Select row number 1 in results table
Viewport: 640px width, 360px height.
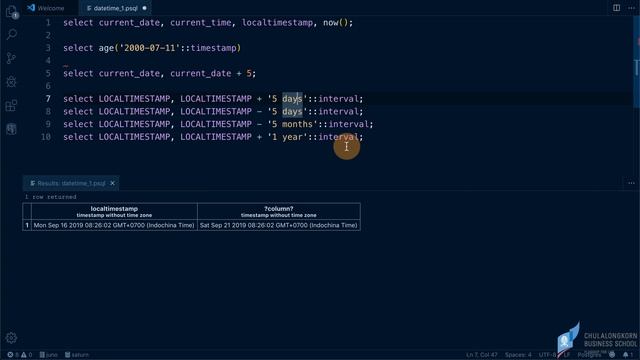pyautogui.click(x=27, y=225)
